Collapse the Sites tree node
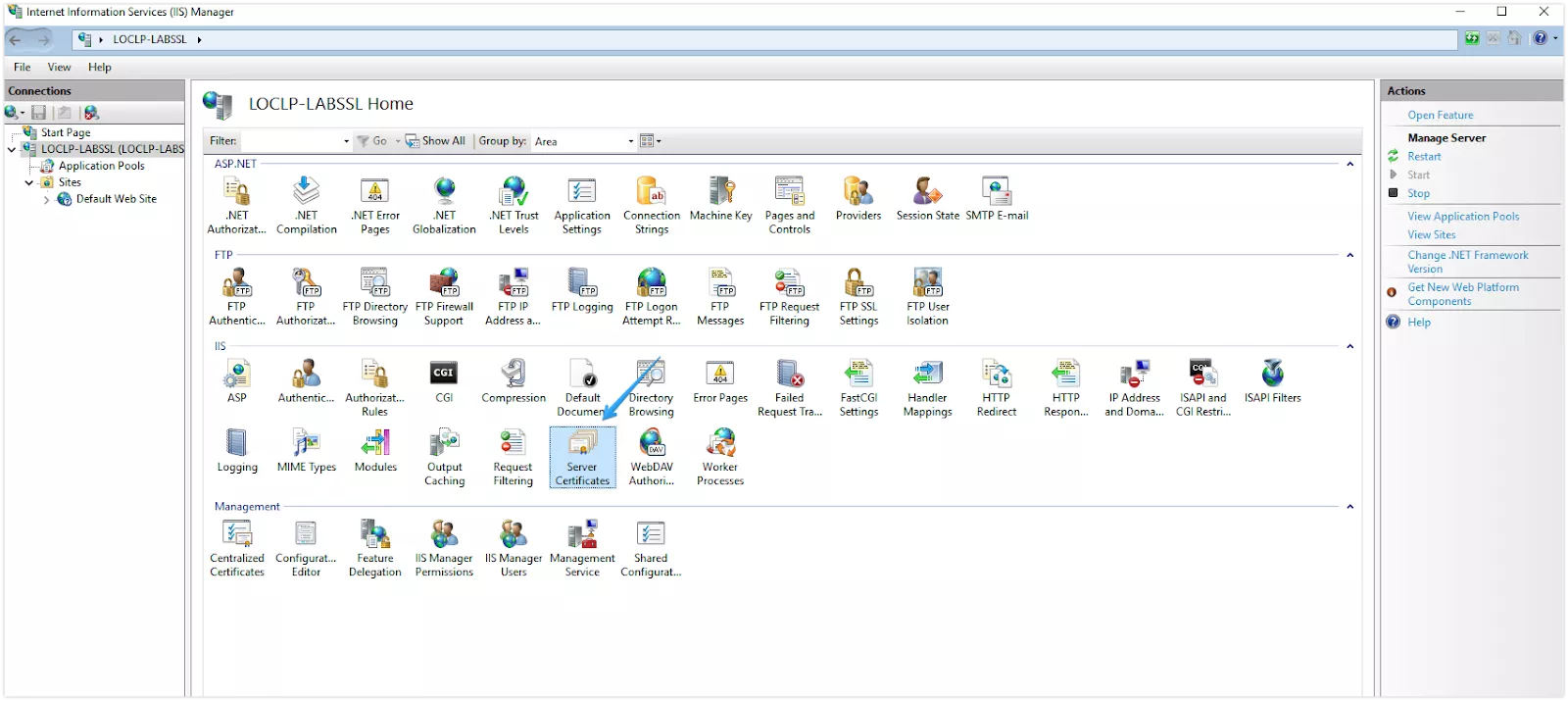Screen dimensions: 1568x701 click(x=29, y=182)
